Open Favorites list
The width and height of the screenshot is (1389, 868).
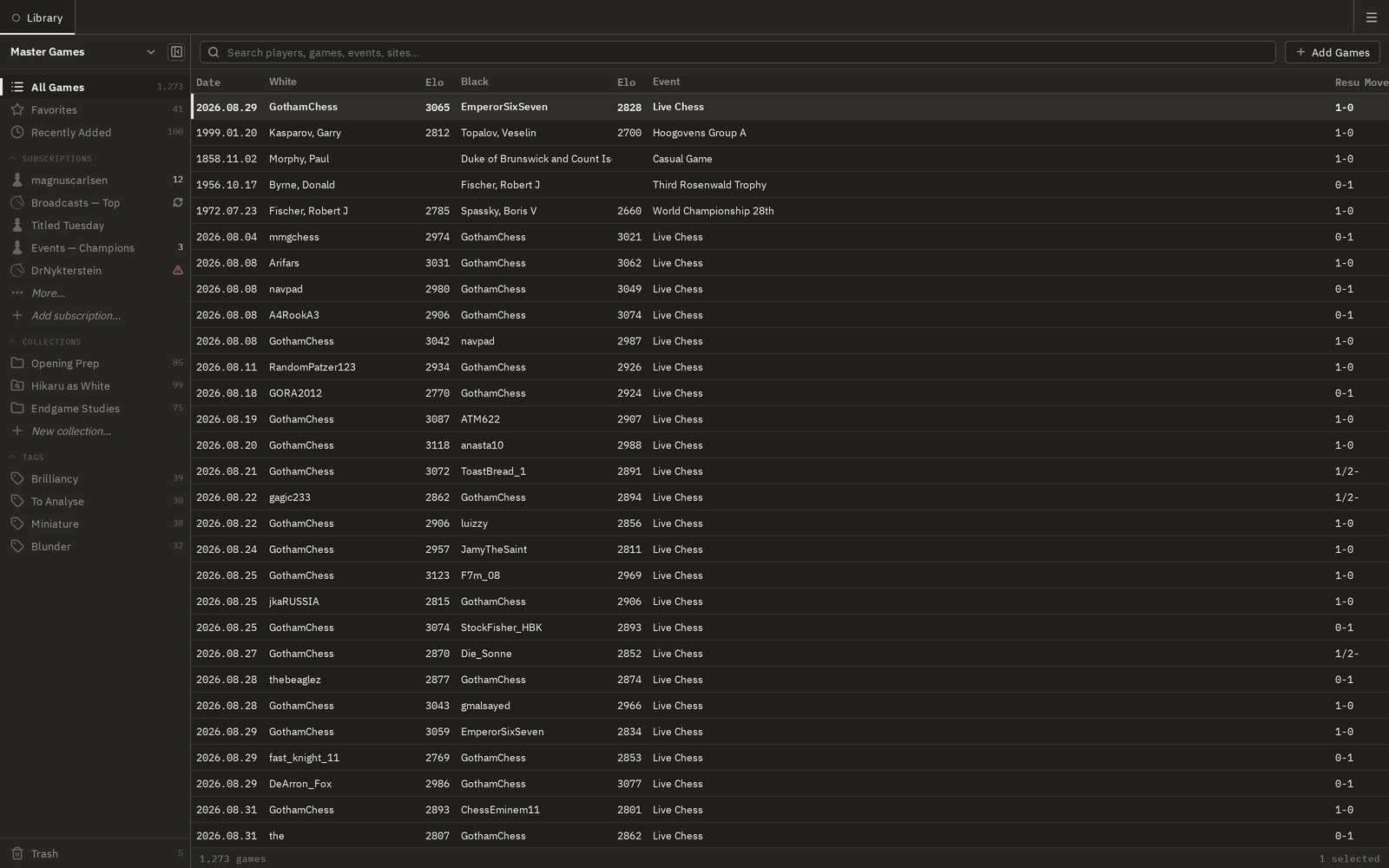[x=95, y=109]
